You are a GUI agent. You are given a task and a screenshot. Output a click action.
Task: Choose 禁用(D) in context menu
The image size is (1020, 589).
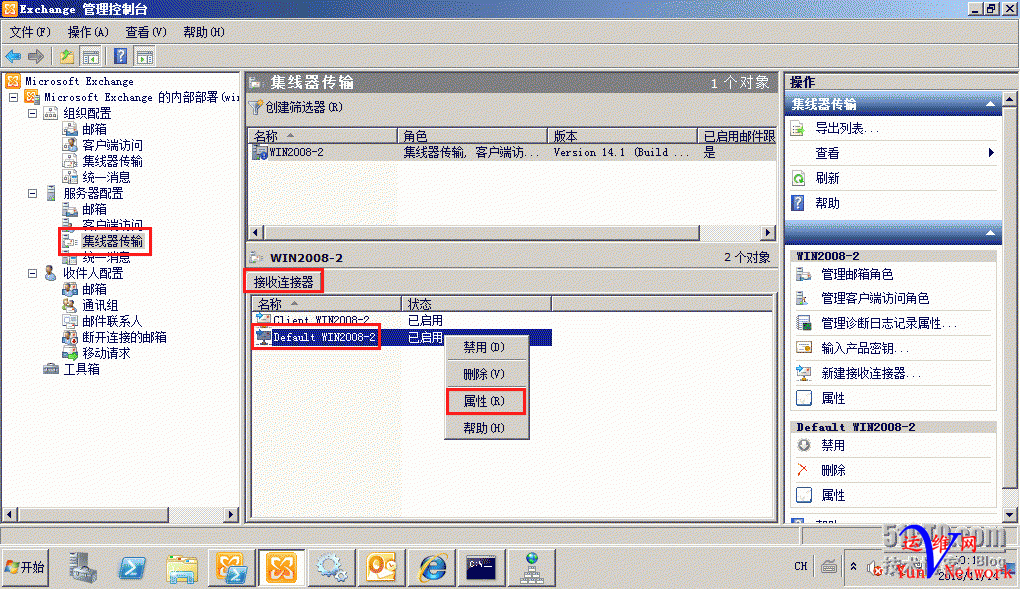485,348
